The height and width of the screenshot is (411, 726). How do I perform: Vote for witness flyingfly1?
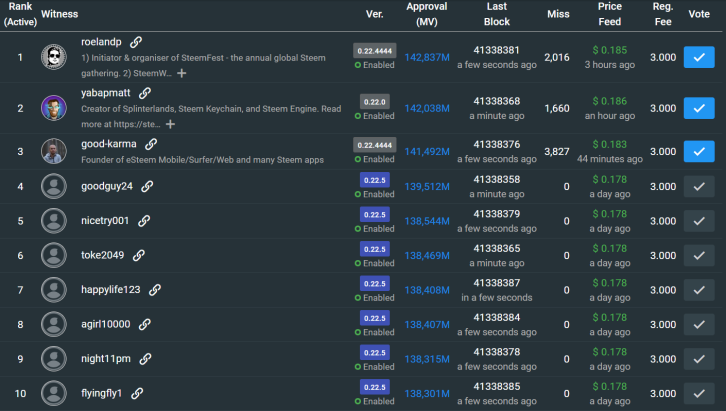pyautogui.click(x=699, y=393)
